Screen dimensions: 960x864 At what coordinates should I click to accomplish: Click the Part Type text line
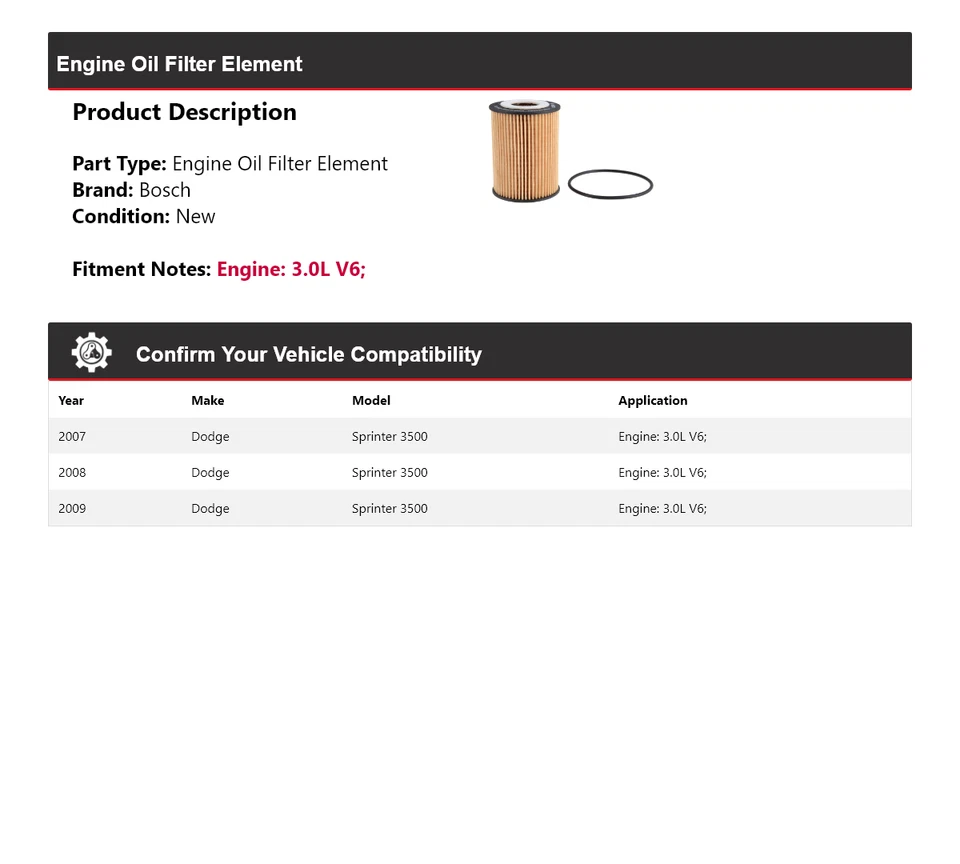[230, 163]
